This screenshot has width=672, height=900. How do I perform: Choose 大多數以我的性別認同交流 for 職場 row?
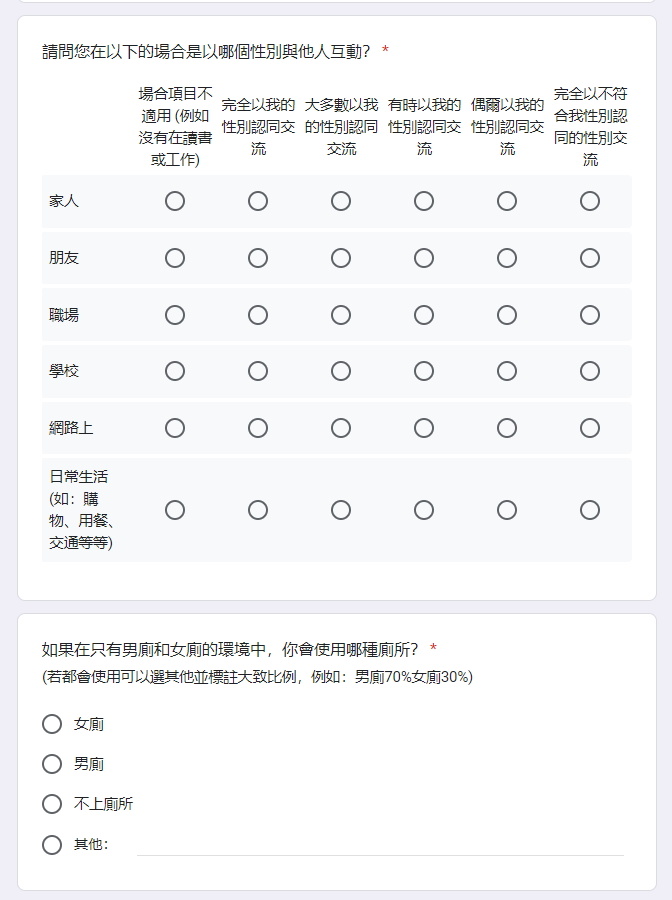[x=341, y=315]
